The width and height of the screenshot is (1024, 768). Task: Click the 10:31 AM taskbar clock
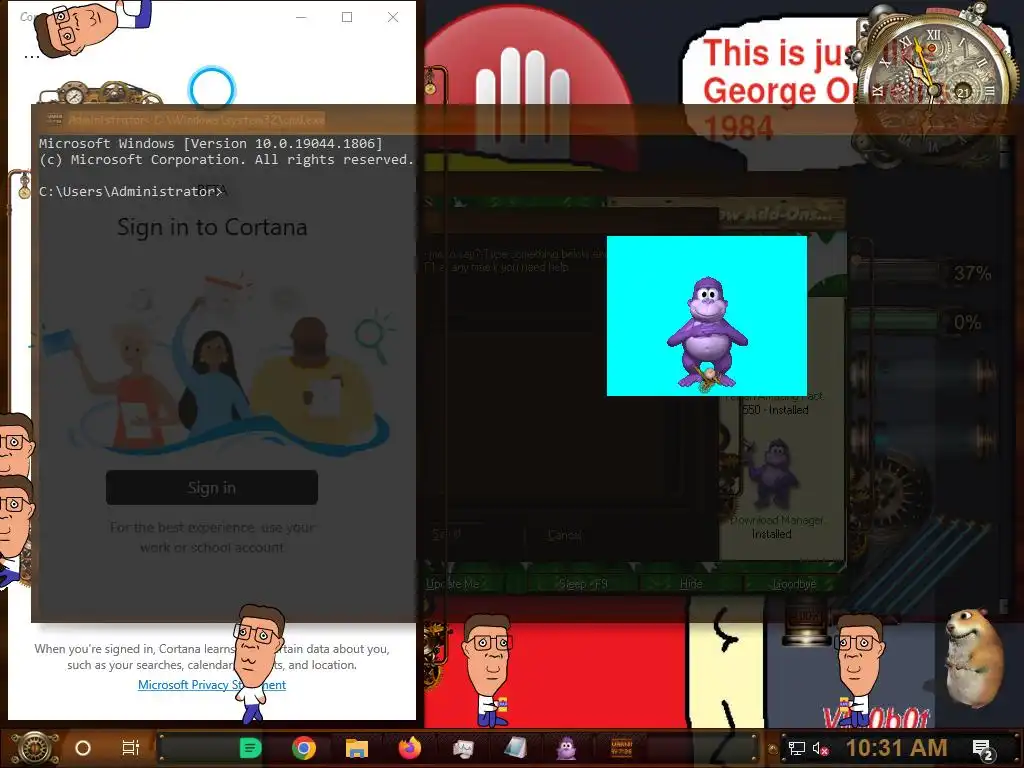coord(897,748)
